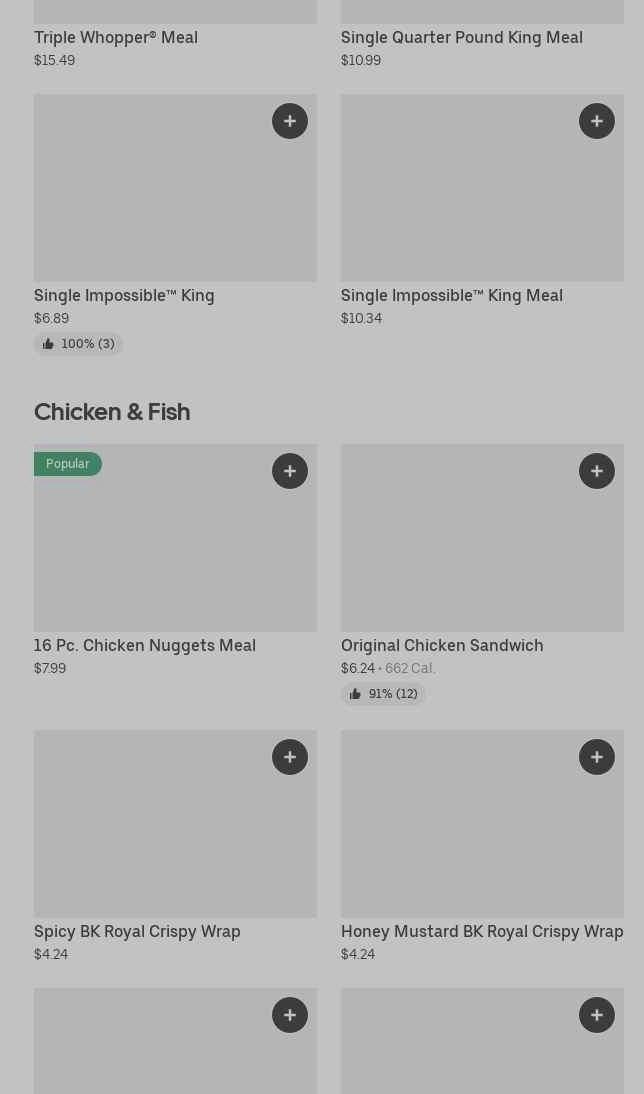Open Single Quarter Pound King Meal

pos(461,37)
